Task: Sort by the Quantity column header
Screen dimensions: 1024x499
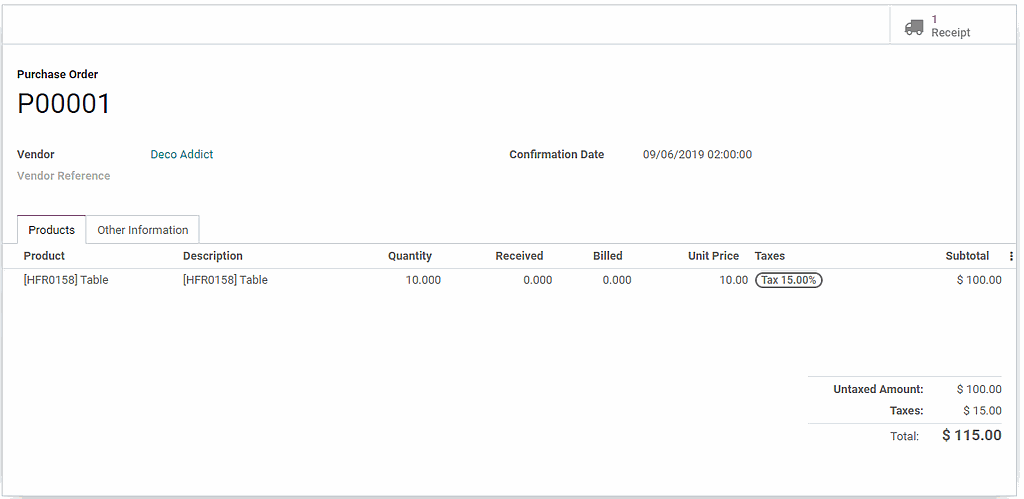Action: coord(410,256)
